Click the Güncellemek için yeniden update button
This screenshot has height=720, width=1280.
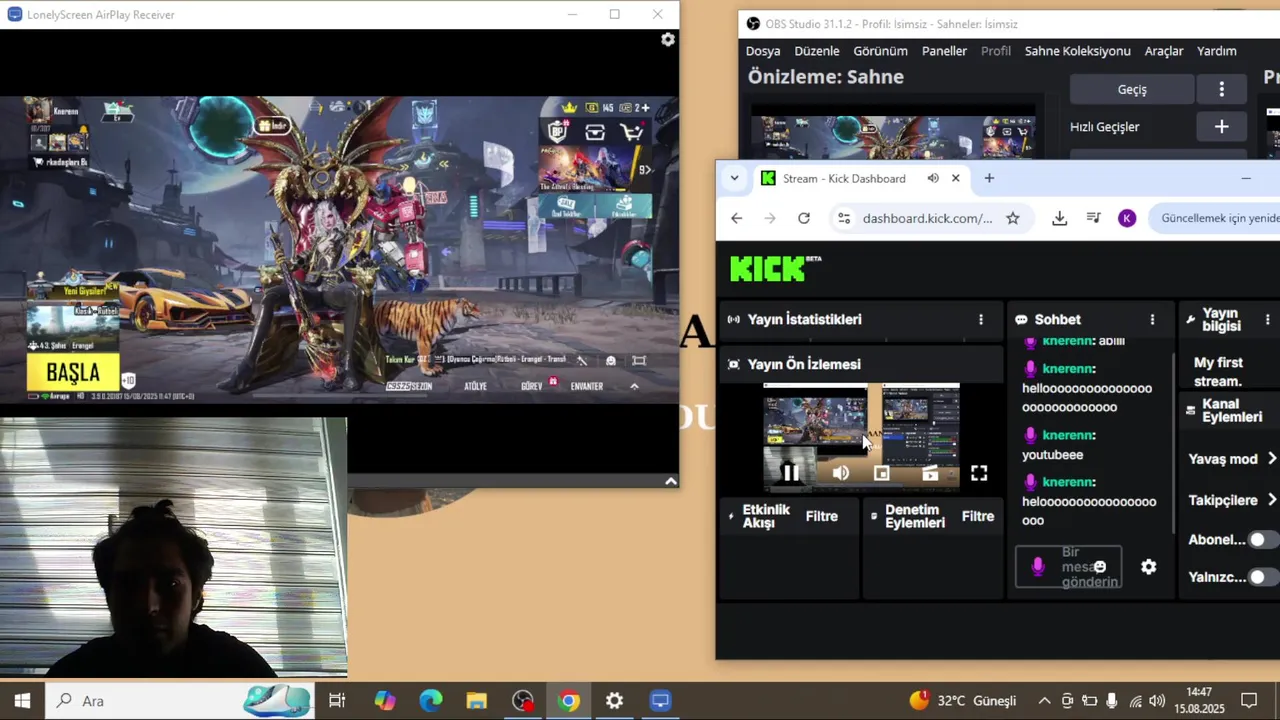1216,218
